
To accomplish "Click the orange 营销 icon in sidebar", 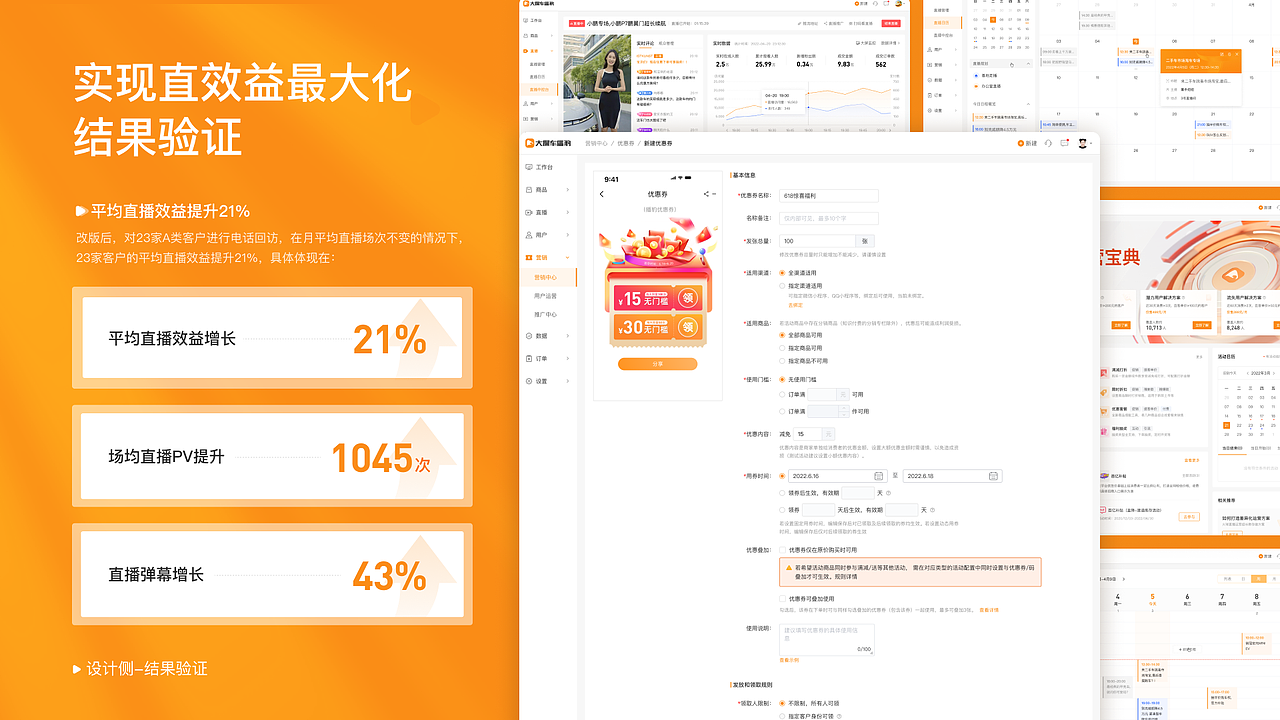I will (529, 257).
